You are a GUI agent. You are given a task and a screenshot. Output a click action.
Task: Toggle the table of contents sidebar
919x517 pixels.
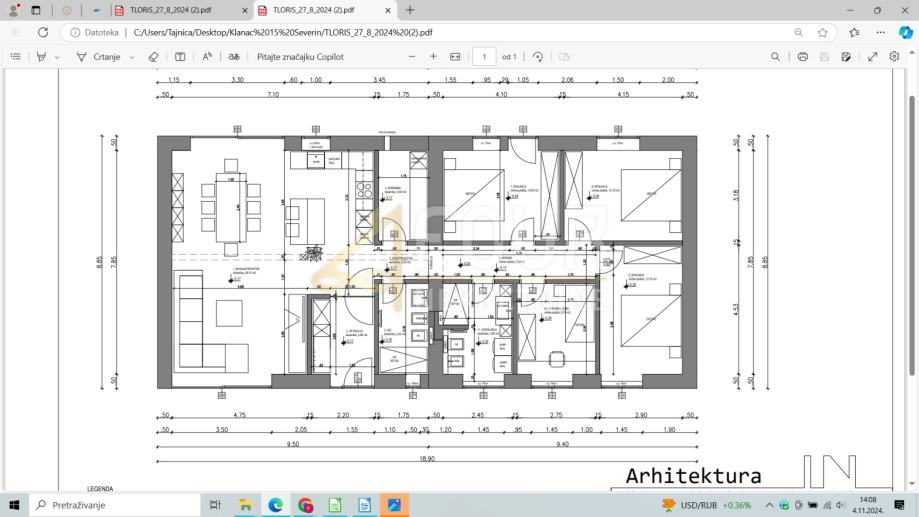click(15, 57)
